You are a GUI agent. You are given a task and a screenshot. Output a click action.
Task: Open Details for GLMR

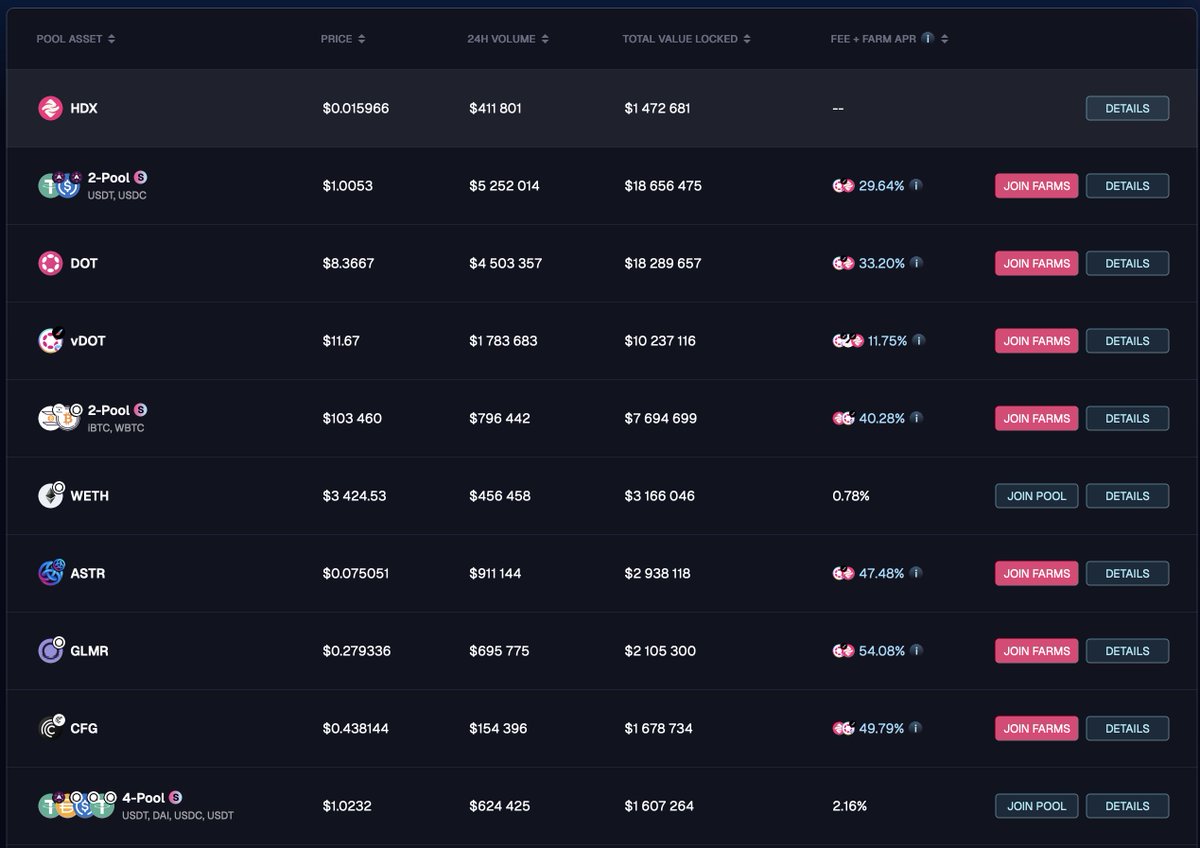coord(1127,651)
